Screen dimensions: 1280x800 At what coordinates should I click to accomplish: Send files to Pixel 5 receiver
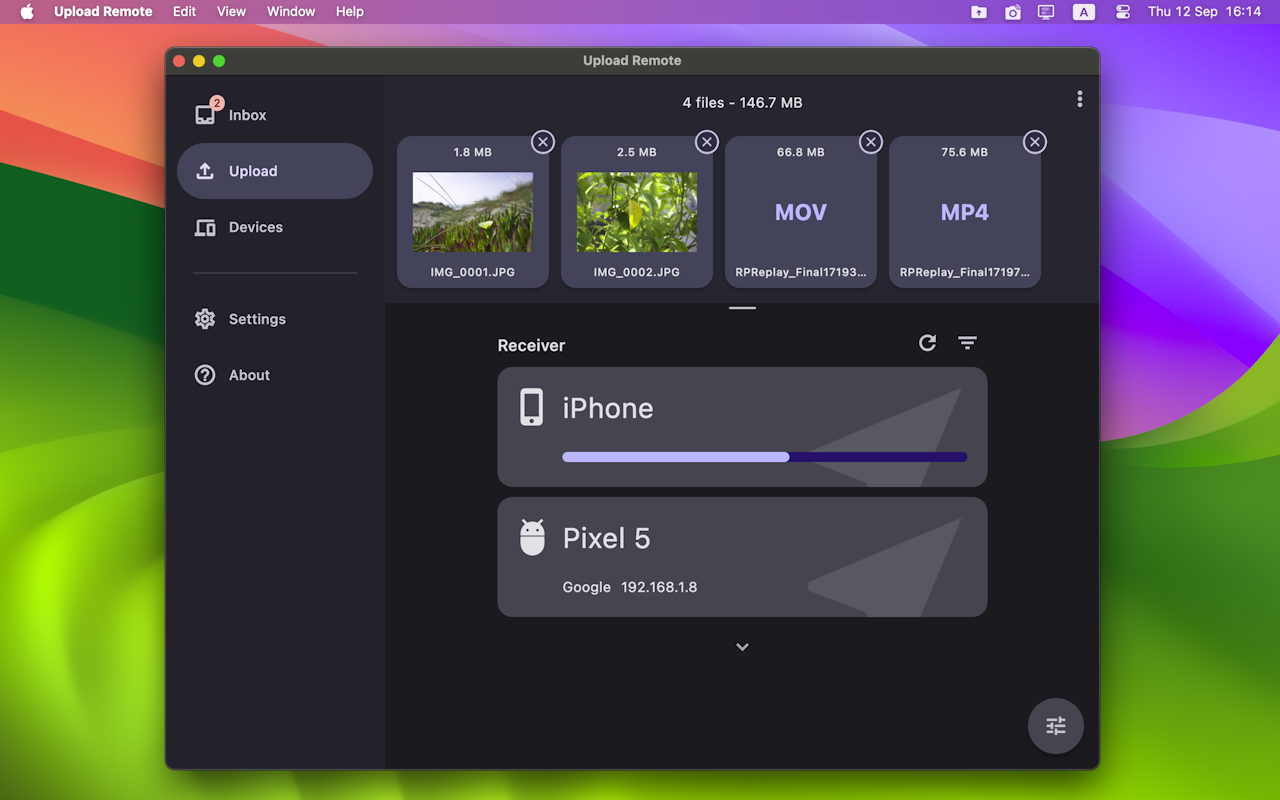[742, 557]
